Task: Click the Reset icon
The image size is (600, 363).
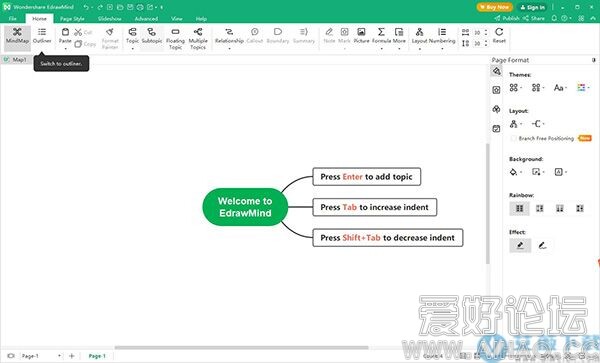Action: [499, 36]
